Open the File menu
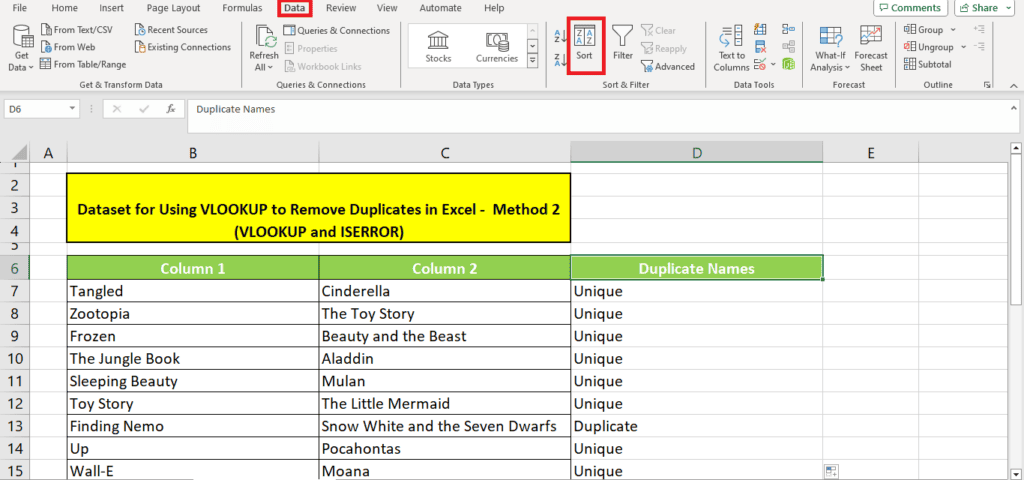This screenshot has height=480, width=1024. (20, 8)
